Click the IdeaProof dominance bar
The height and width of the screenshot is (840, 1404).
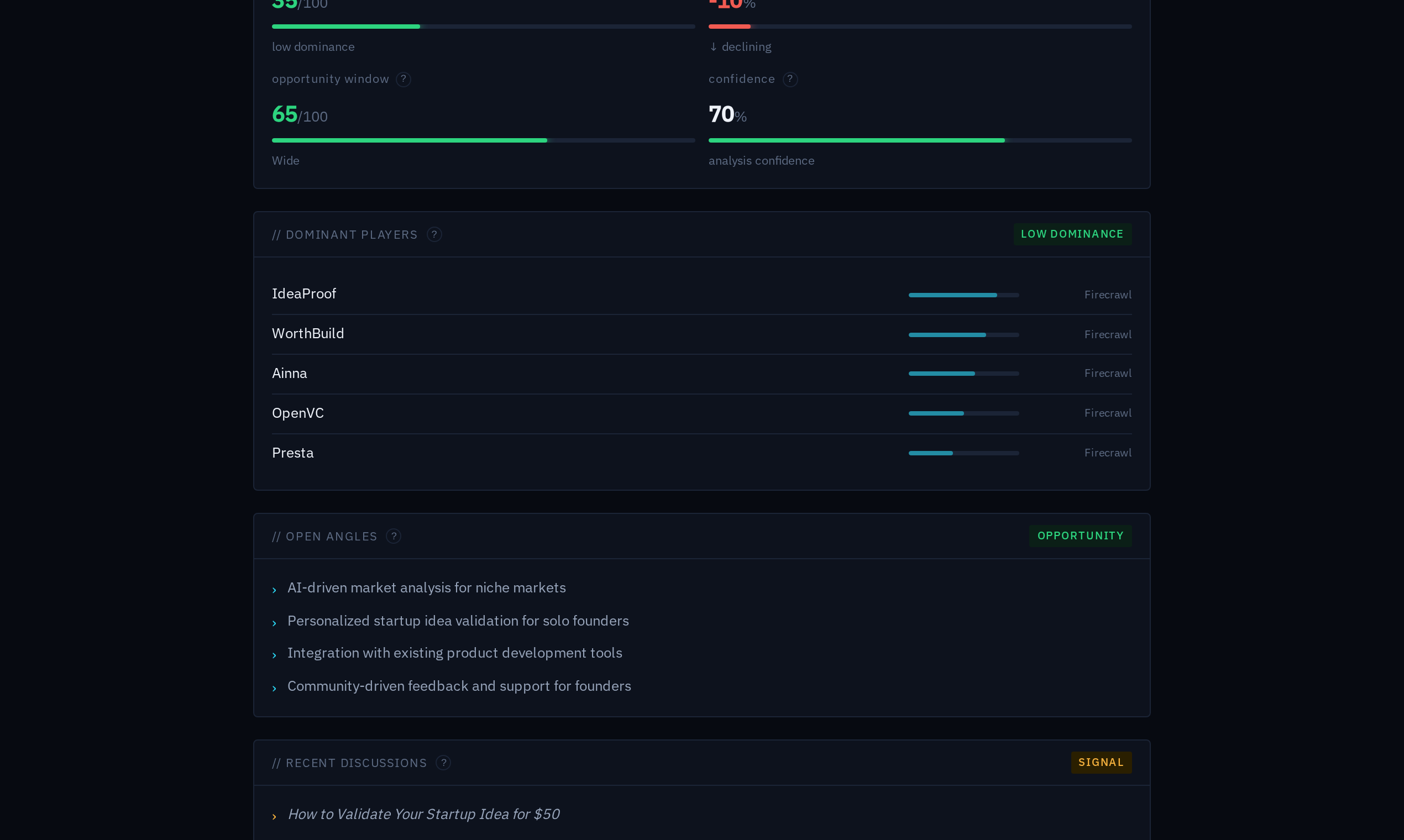pyautogui.click(x=963, y=295)
